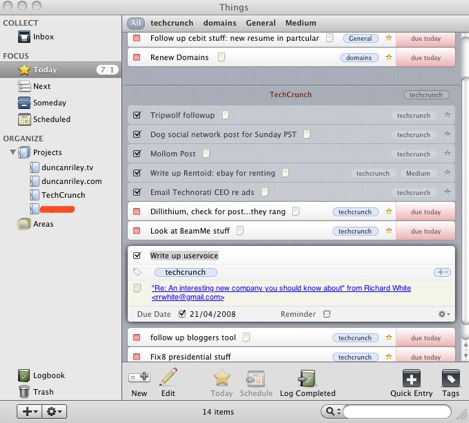Uncheck Tripwolf followup task
This screenshot has width=469, height=423.
pyautogui.click(x=137, y=115)
